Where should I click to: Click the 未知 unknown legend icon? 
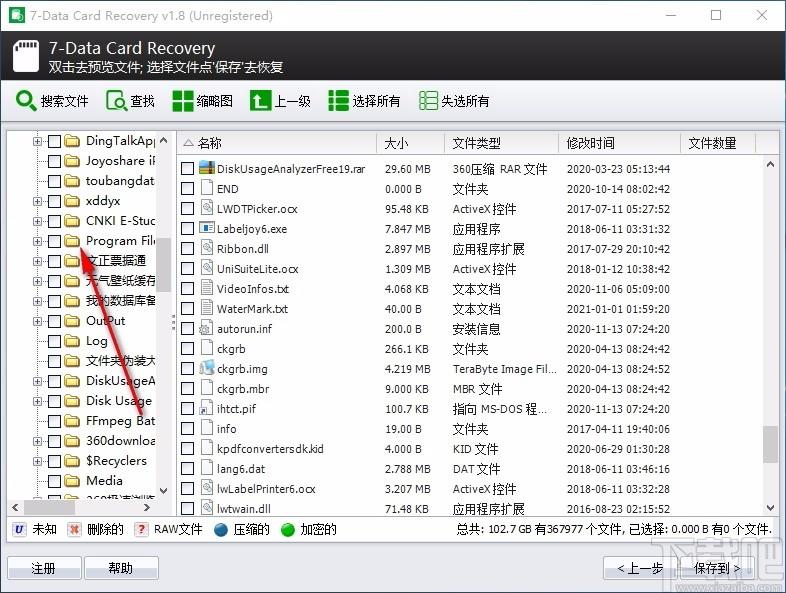[19, 529]
